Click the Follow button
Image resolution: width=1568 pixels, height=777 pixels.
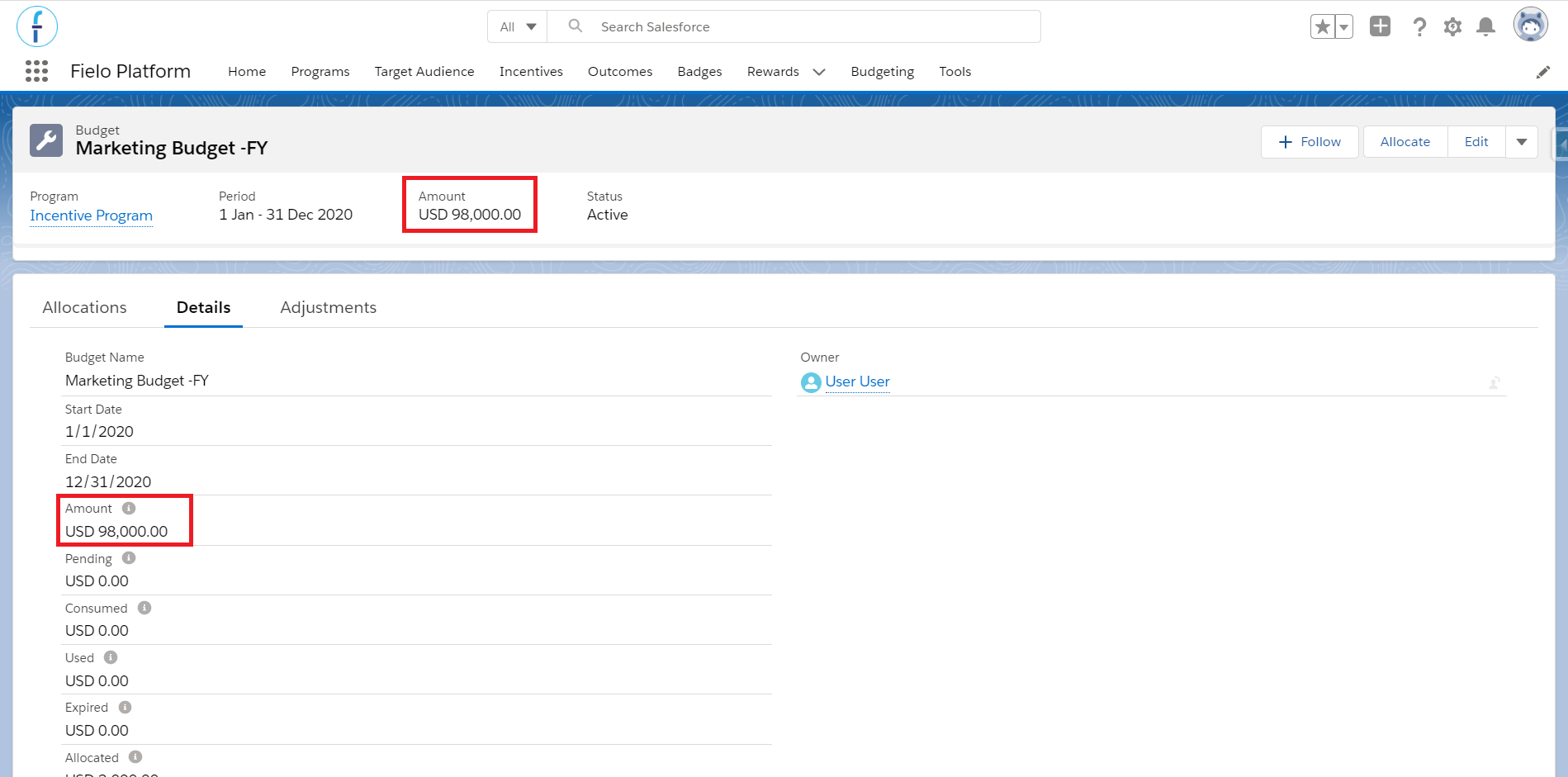(x=1310, y=142)
